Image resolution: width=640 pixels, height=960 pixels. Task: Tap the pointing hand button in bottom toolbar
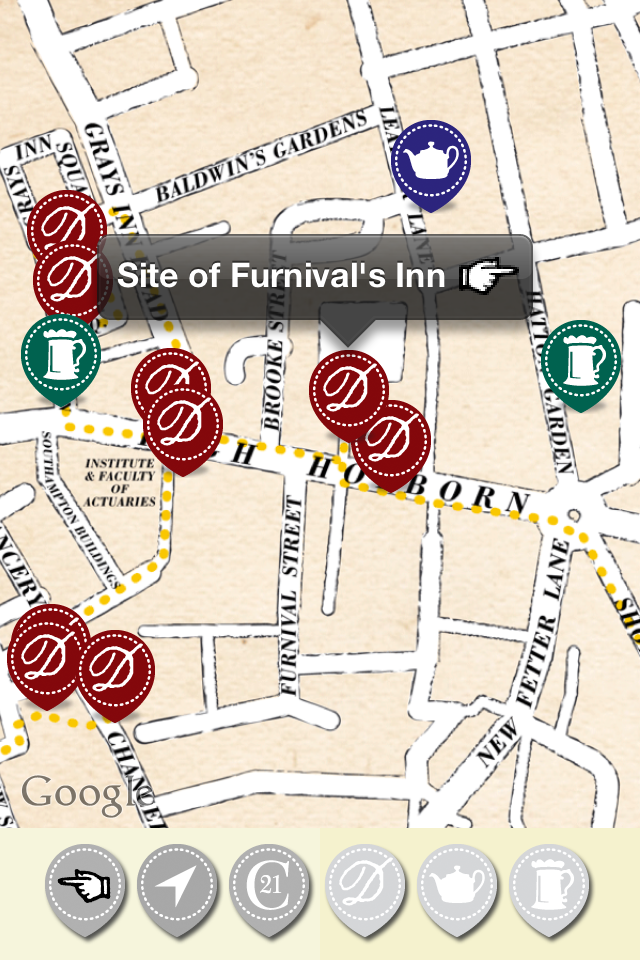pyautogui.click(x=86, y=886)
